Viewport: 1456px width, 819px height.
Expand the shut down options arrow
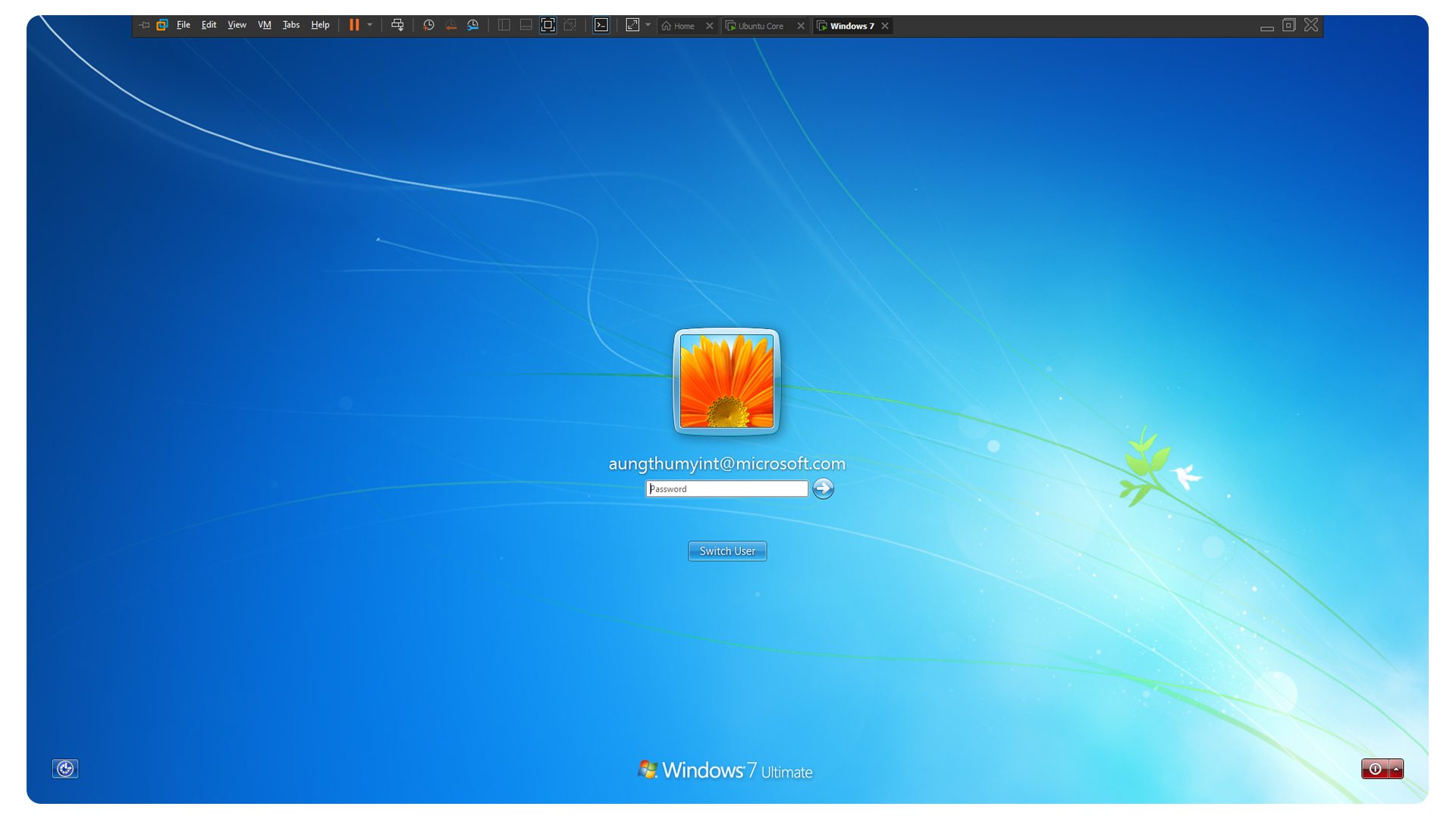tap(1396, 769)
